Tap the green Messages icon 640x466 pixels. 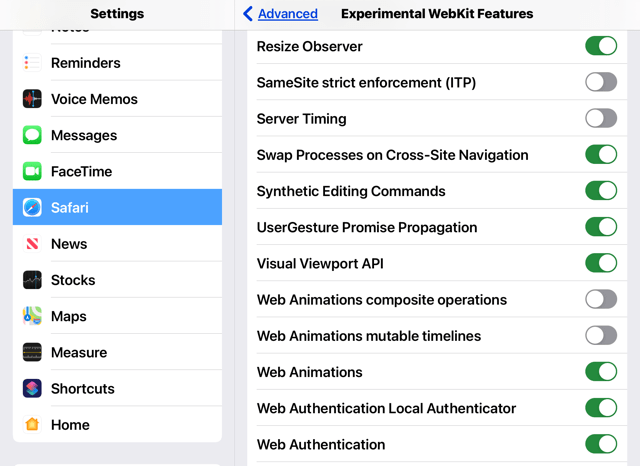point(32,135)
